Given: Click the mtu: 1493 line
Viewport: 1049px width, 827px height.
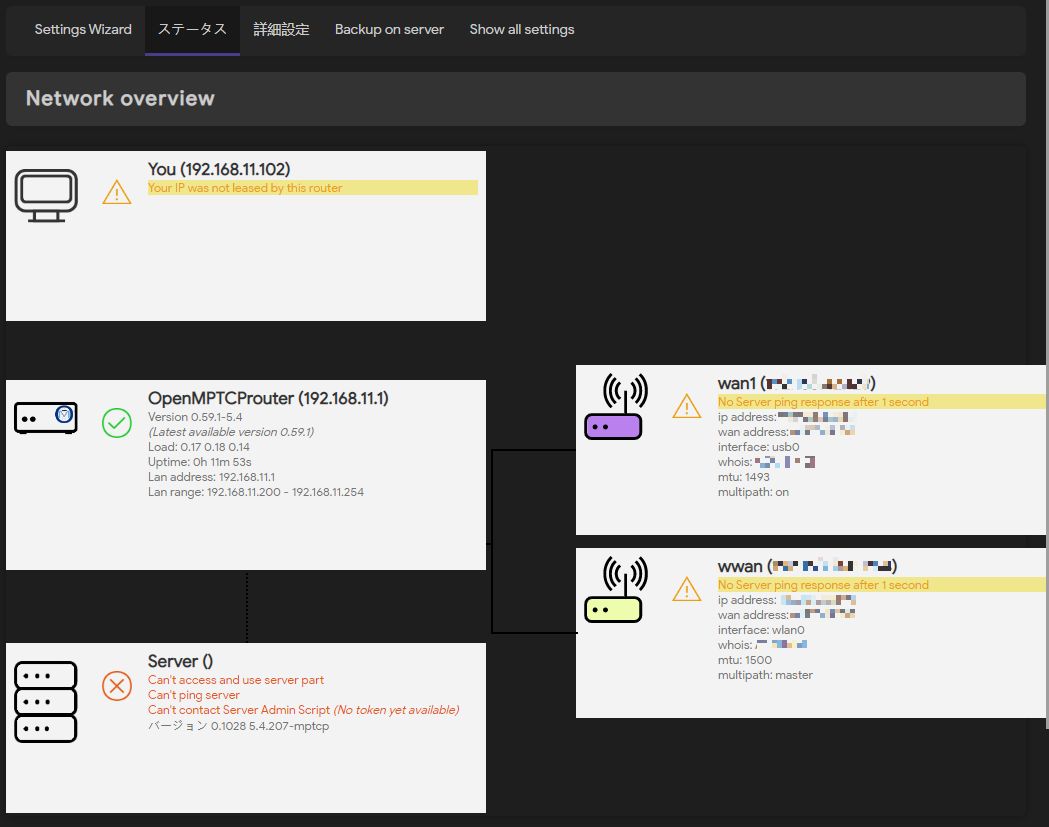Looking at the screenshot, I should [x=744, y=477].
